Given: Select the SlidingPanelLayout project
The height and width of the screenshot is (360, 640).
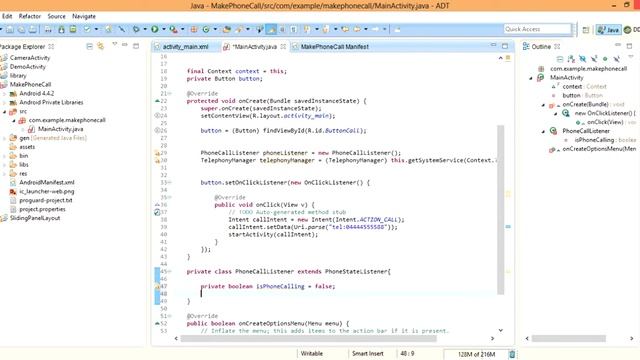Looking at the screenshot, I should point(35,218).
